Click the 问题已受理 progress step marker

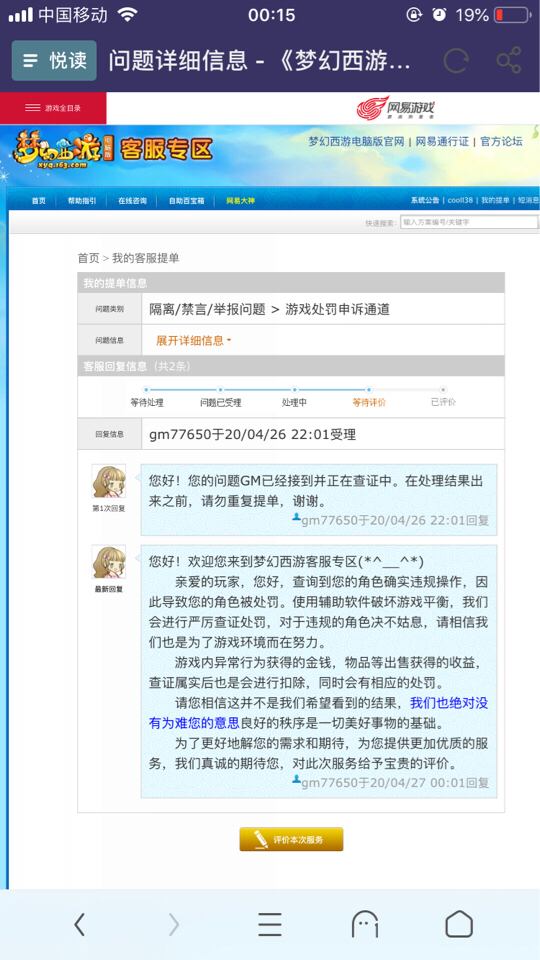[220, 389]
